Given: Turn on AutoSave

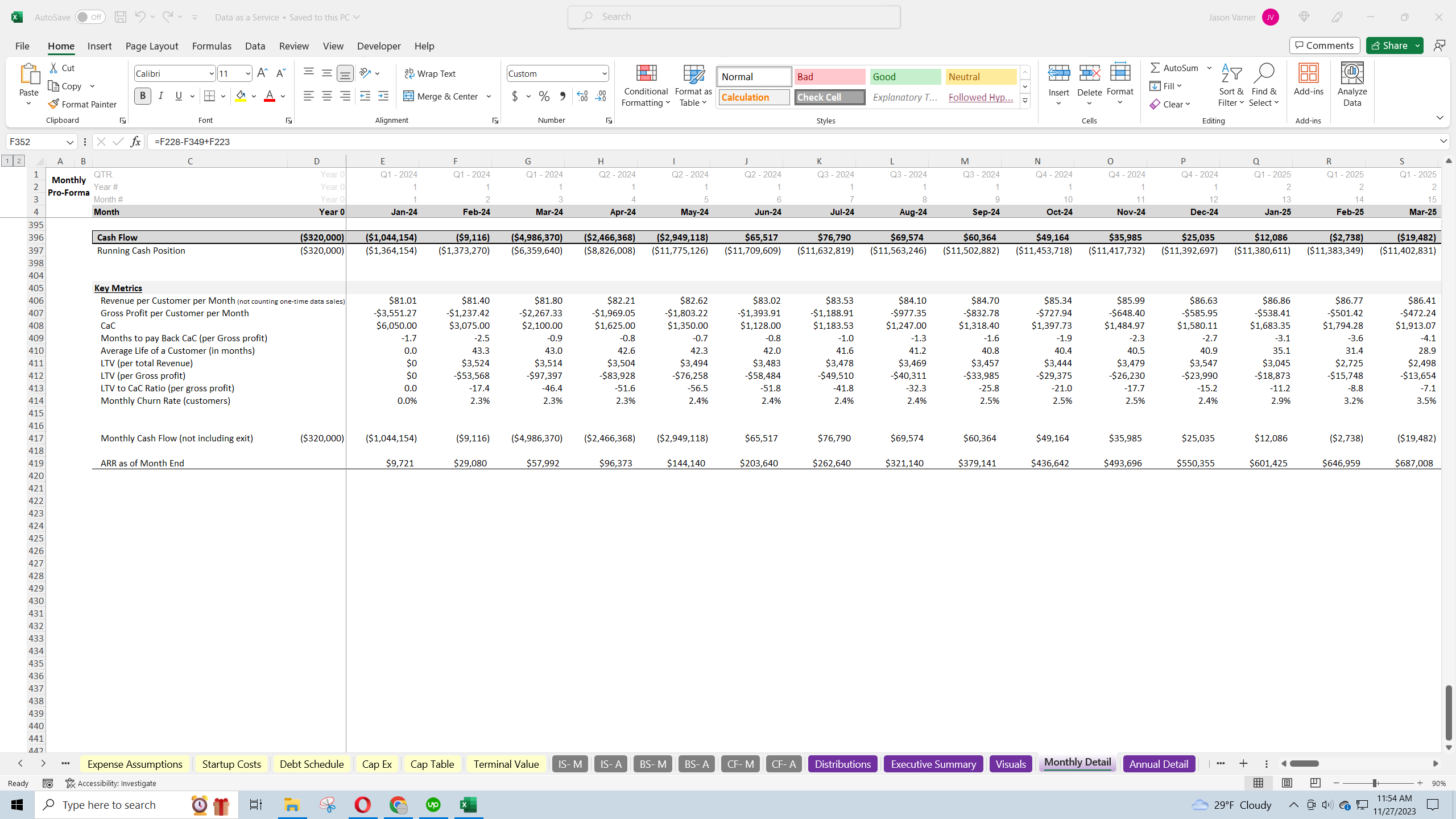Looking at the screenshot, I should pyautogui.click(x=90, y=16).
